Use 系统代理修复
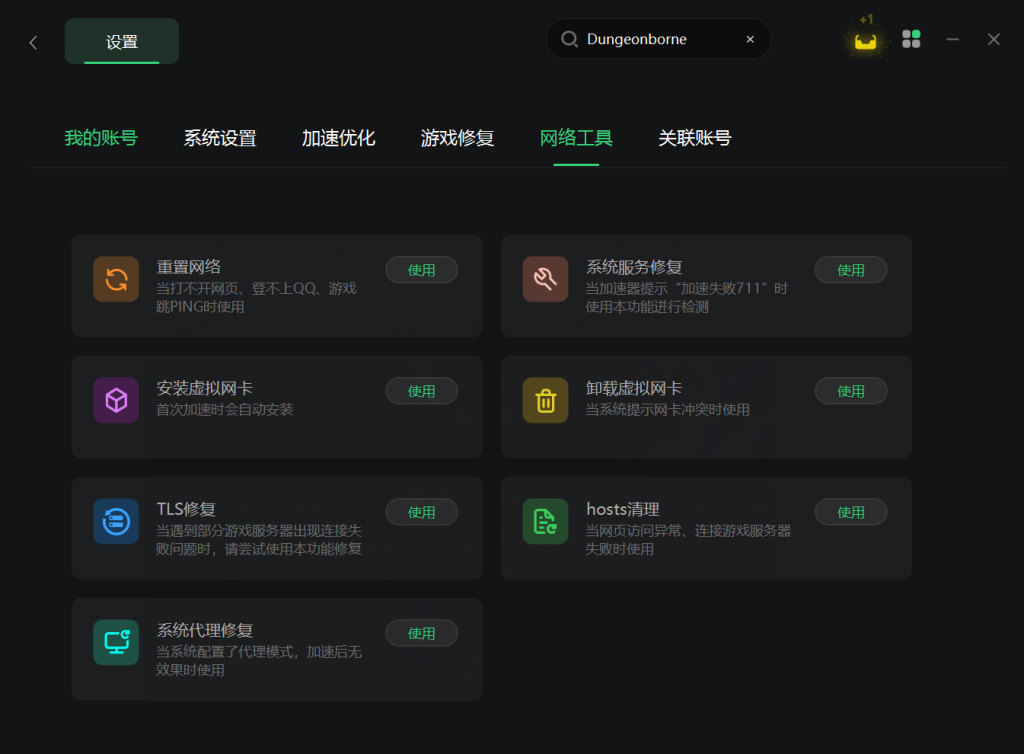This screenshot has width=1024, height=754. click(x=422, y=633)
